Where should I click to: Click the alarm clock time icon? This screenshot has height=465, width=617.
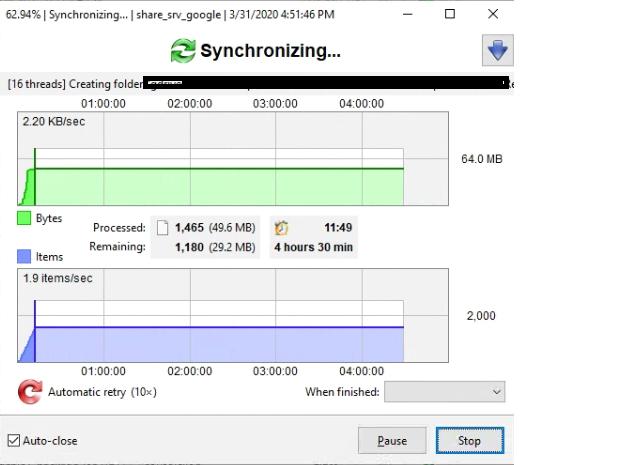click(x=281, y=227)
